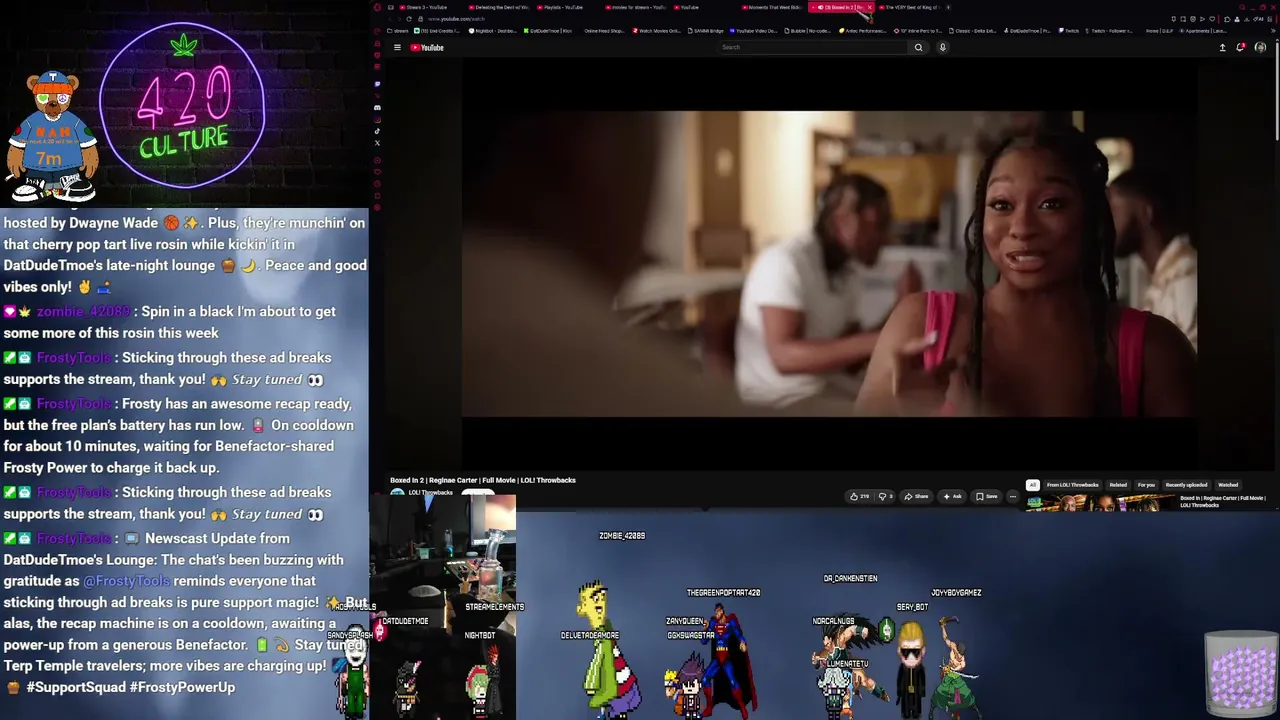
Task: Start voice search with the microphone
Action: click(x=942, y=47)
